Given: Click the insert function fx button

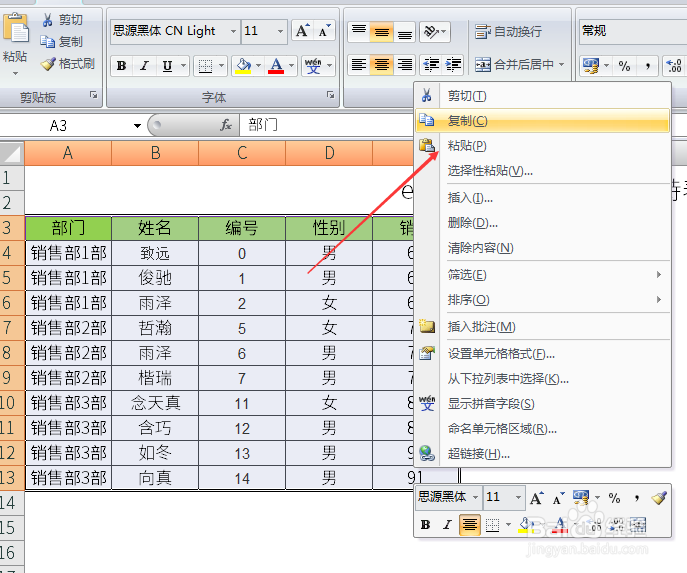Looking at the screenshot, I should tap(226, 125).
